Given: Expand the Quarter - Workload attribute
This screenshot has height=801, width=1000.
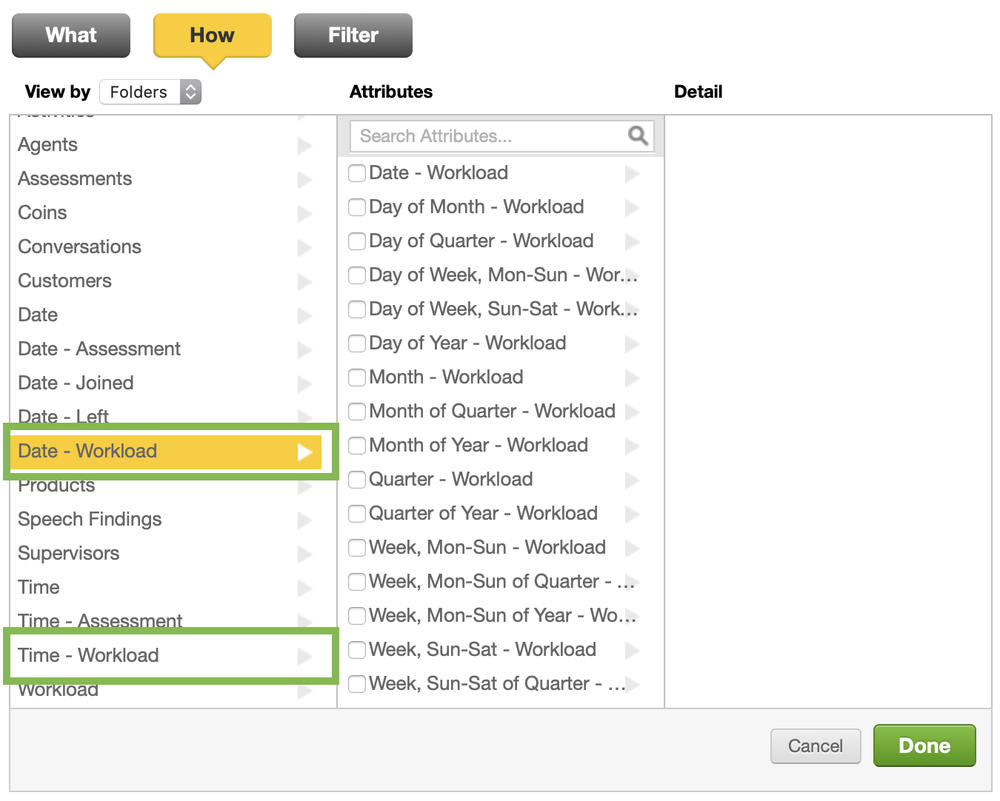Looking at the screenshot, I should (631, 479).
